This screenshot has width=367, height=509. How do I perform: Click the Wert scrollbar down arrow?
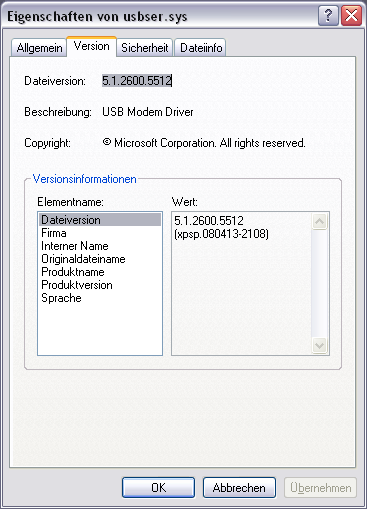pyautogui.click(x=320, y=345)
